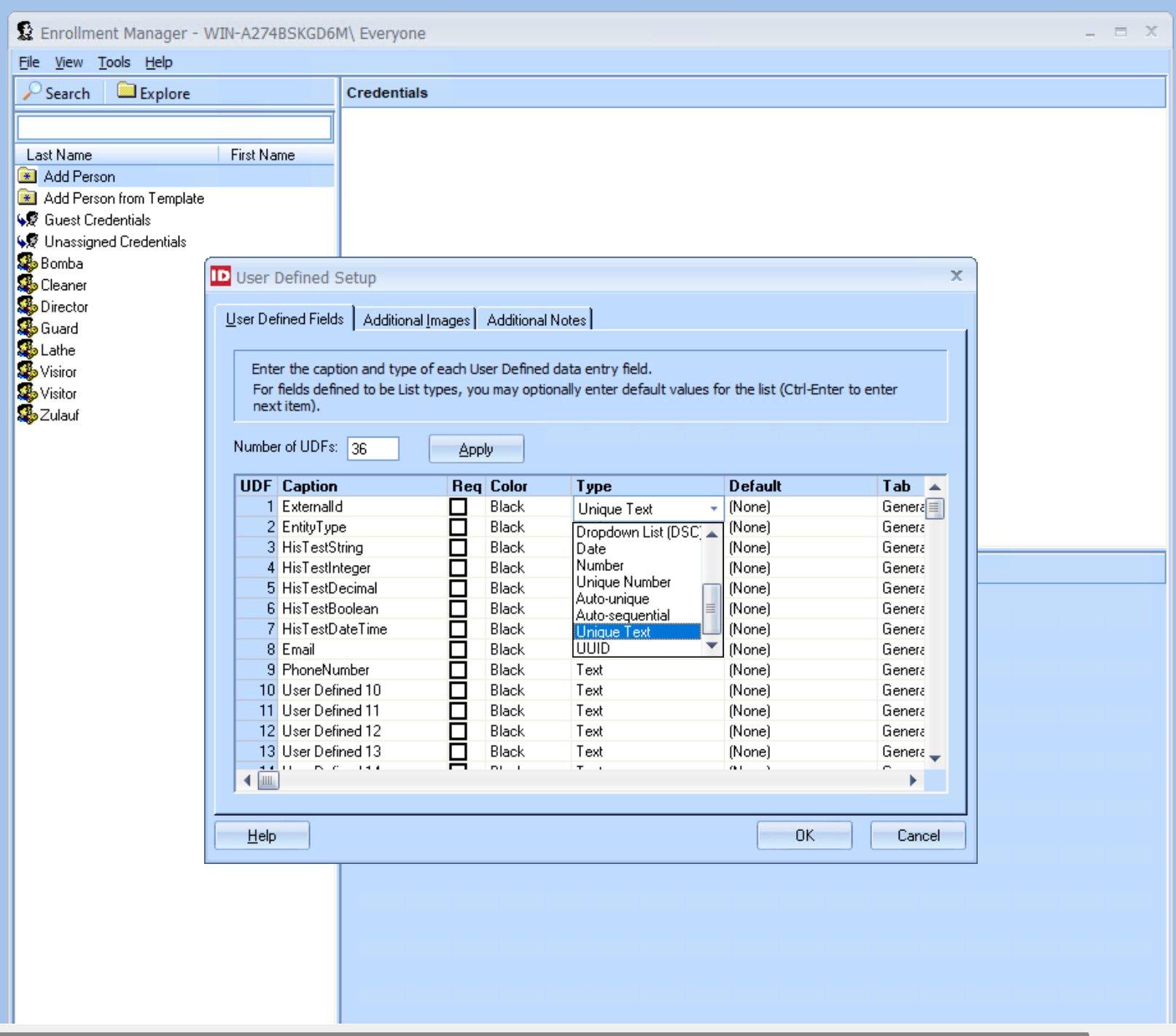
Task: Collapse the Unique Text type dropdown arrow
Action: click(714, 509)
